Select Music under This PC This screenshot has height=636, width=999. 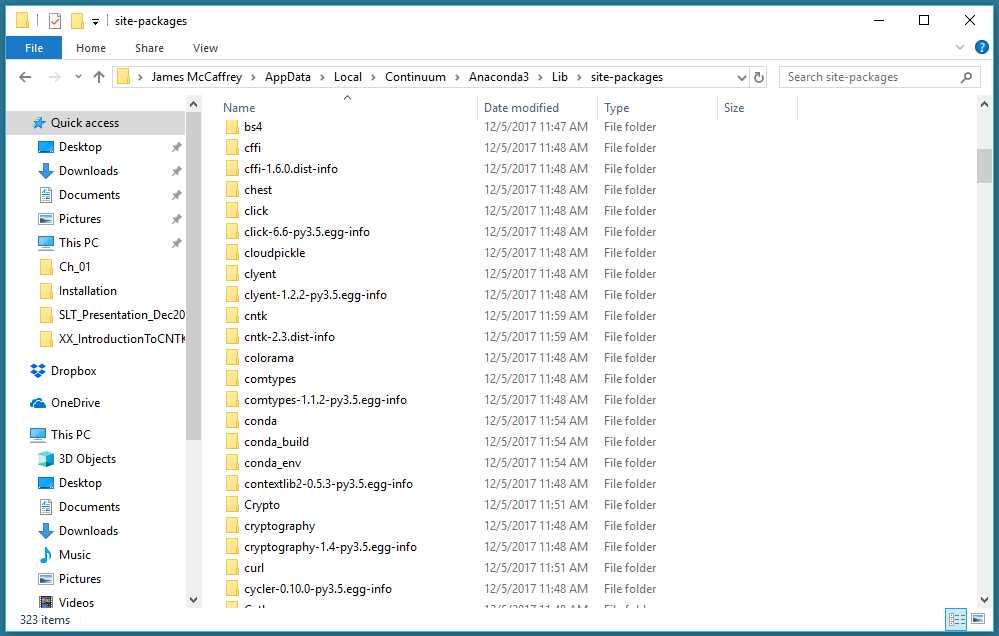[75, 555]
